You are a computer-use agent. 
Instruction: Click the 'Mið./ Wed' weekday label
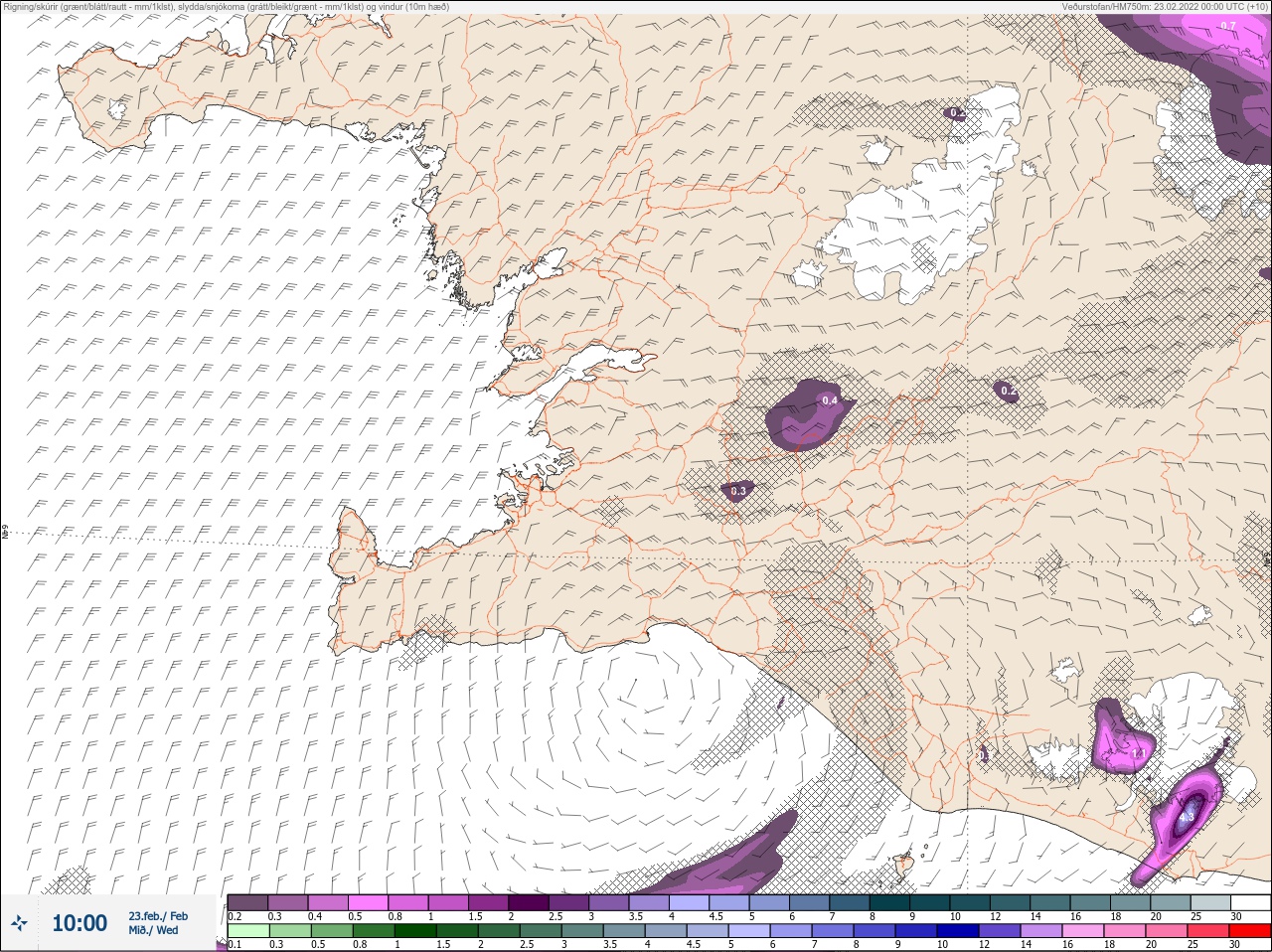(x=154, y=930)
